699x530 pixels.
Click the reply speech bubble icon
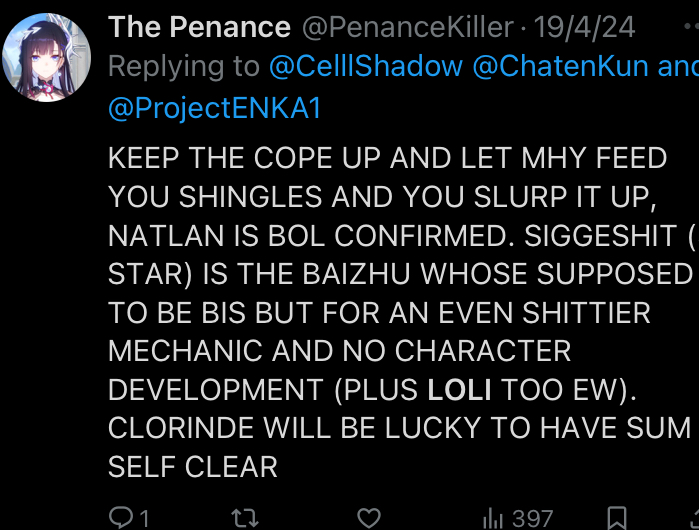point(121,517)
